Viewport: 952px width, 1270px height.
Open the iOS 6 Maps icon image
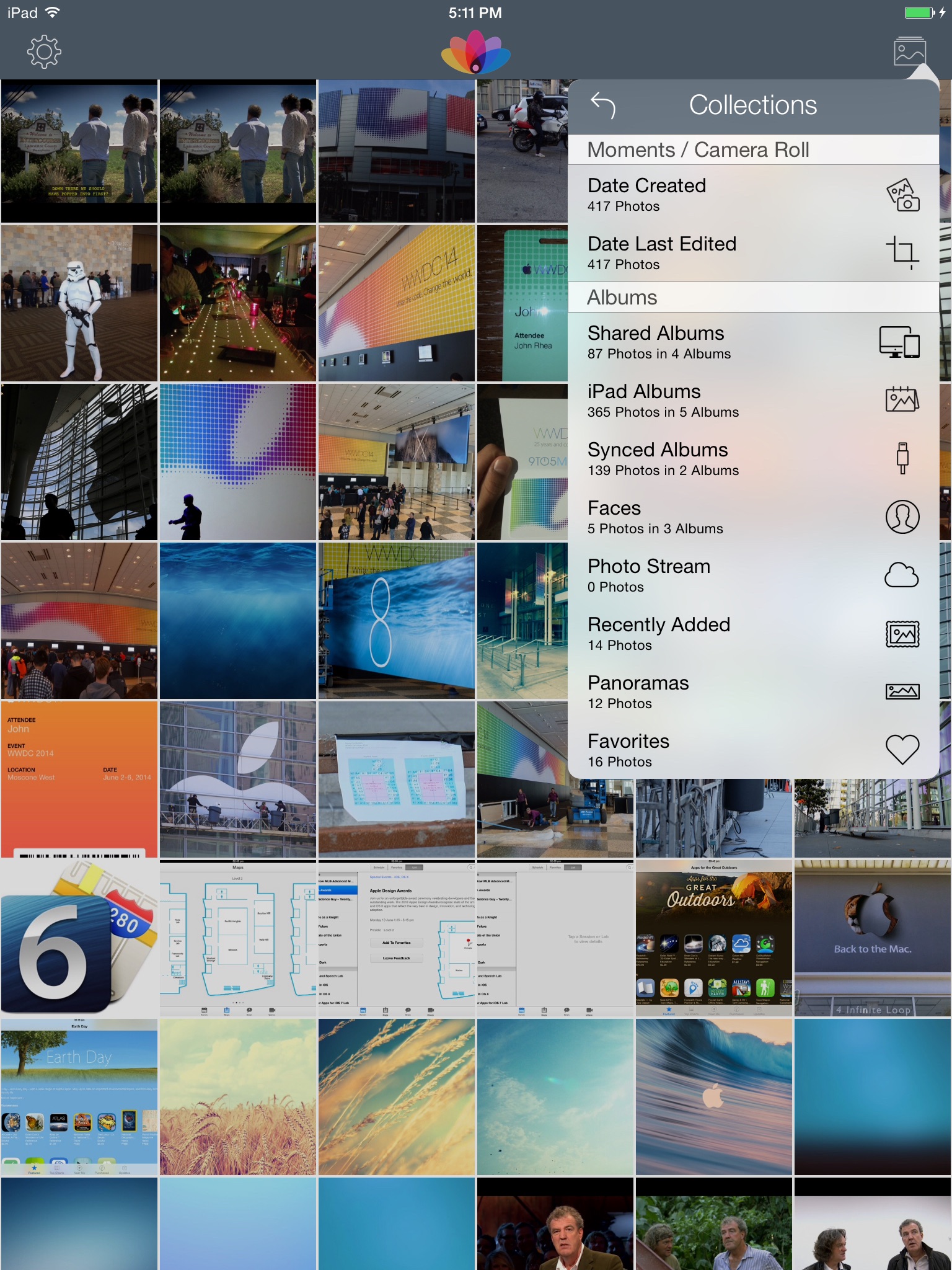[x=79, y=938]
